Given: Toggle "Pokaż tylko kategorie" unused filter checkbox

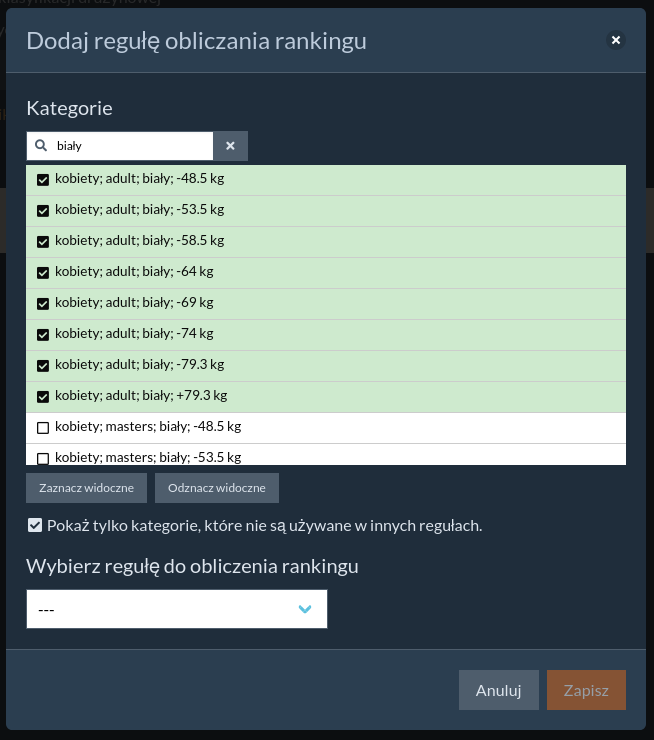Looking at the screenshot, I should (x=35, y=525).
